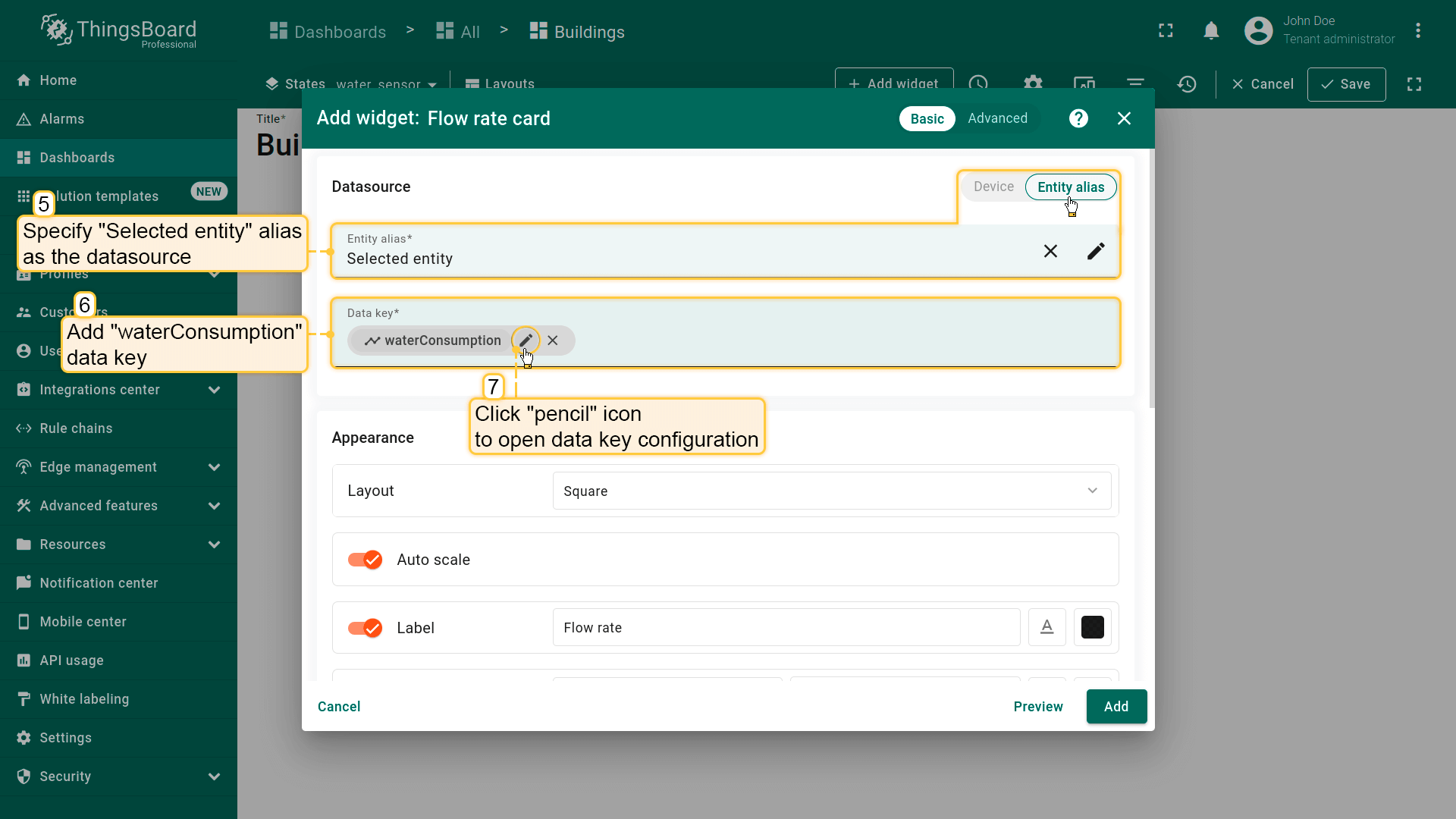Open notifications bell icon
1456x819 pixels.
1211,31
